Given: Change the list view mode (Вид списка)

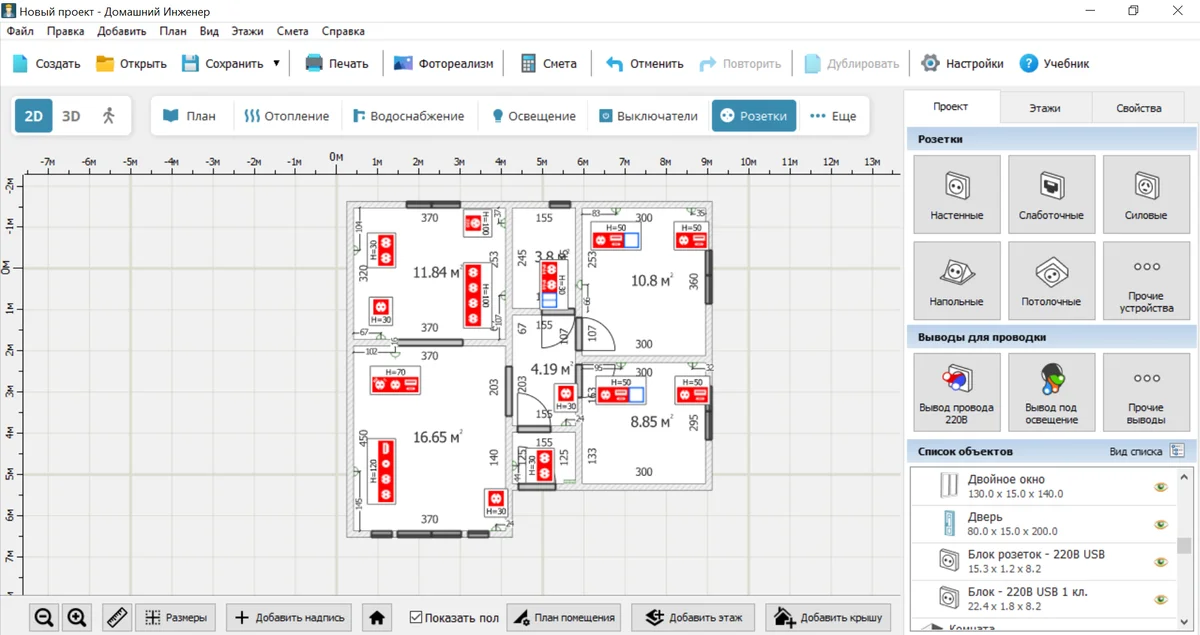Looking at the screenshot, I should pyautogui.click(x=1177, y=451).
